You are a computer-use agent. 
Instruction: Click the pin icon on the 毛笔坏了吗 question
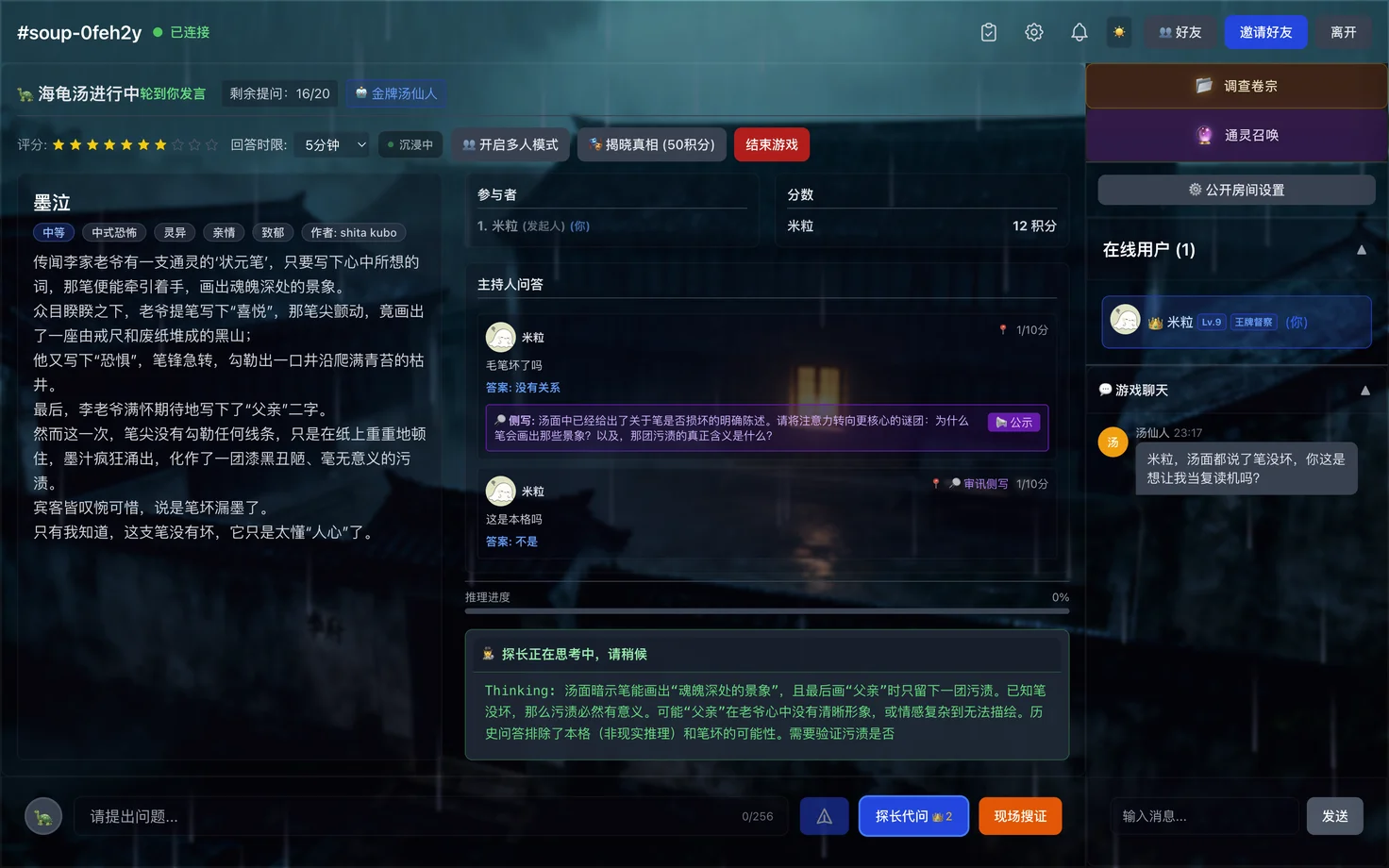[1002, 330]
